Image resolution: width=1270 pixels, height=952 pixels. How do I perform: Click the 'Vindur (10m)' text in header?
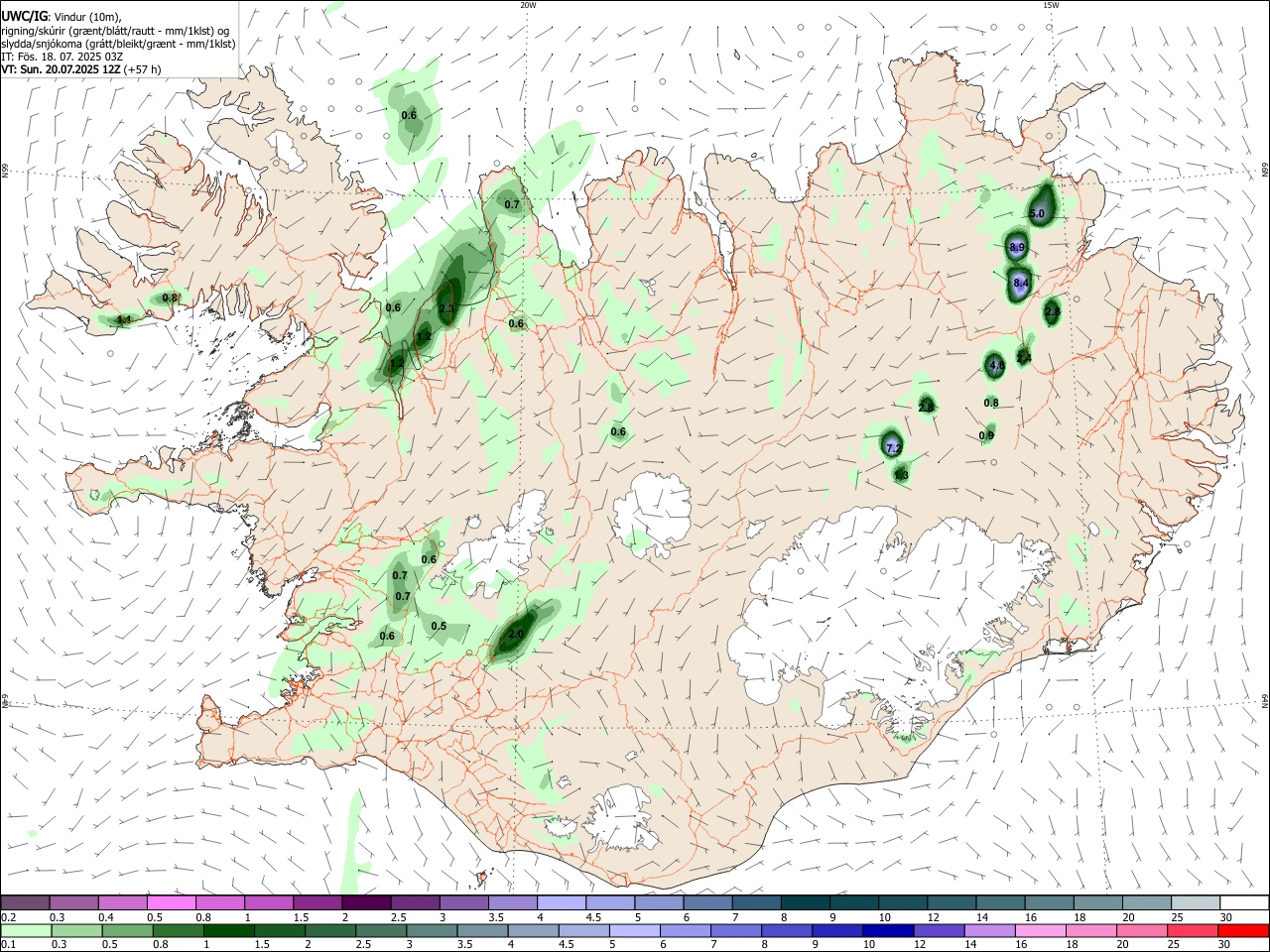pyautogui.click(x=87, y=17)
